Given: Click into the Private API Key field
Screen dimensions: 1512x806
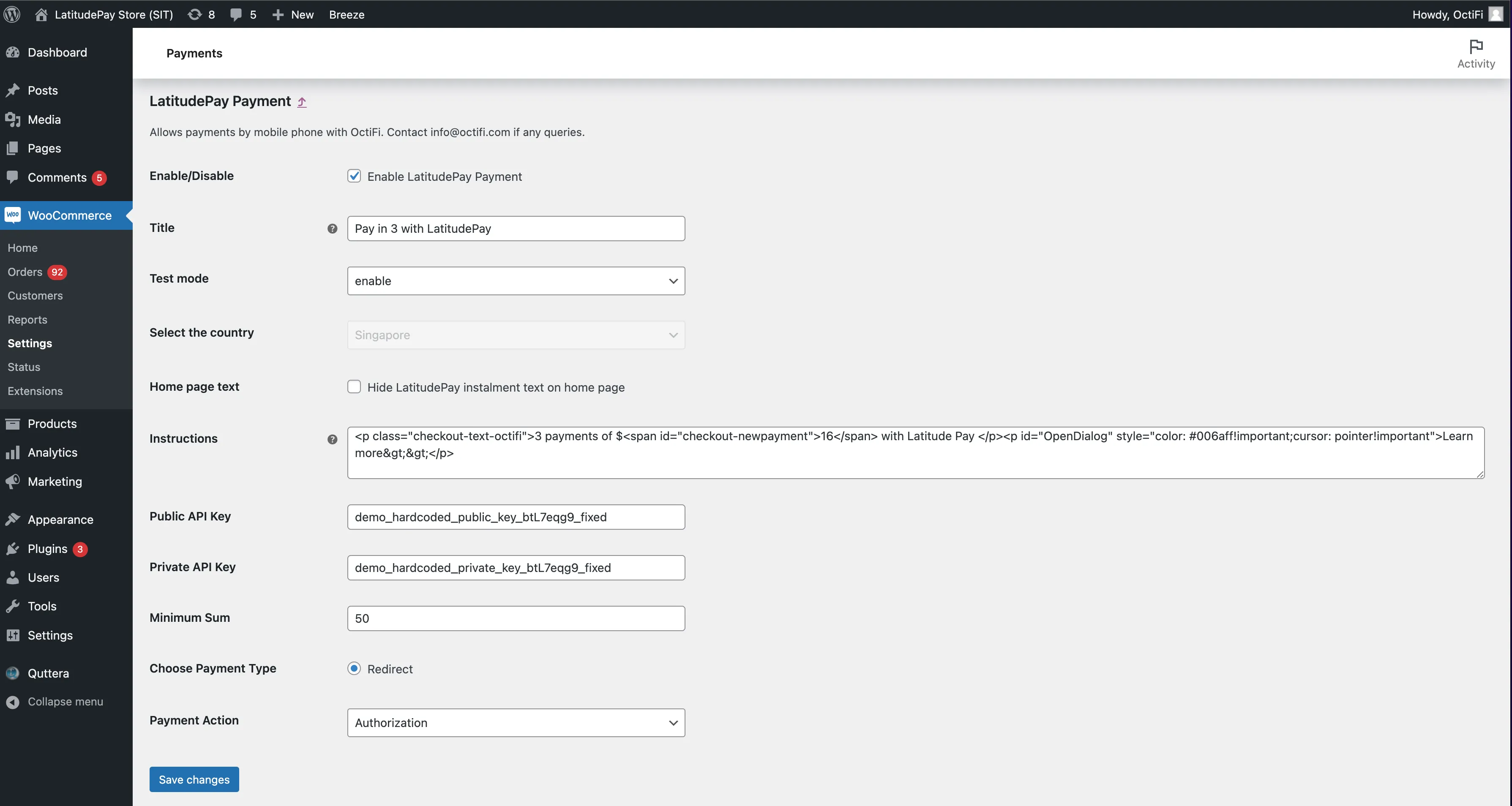Looking at the screenshot, I should pyautogui.click(x=516, y=568).
